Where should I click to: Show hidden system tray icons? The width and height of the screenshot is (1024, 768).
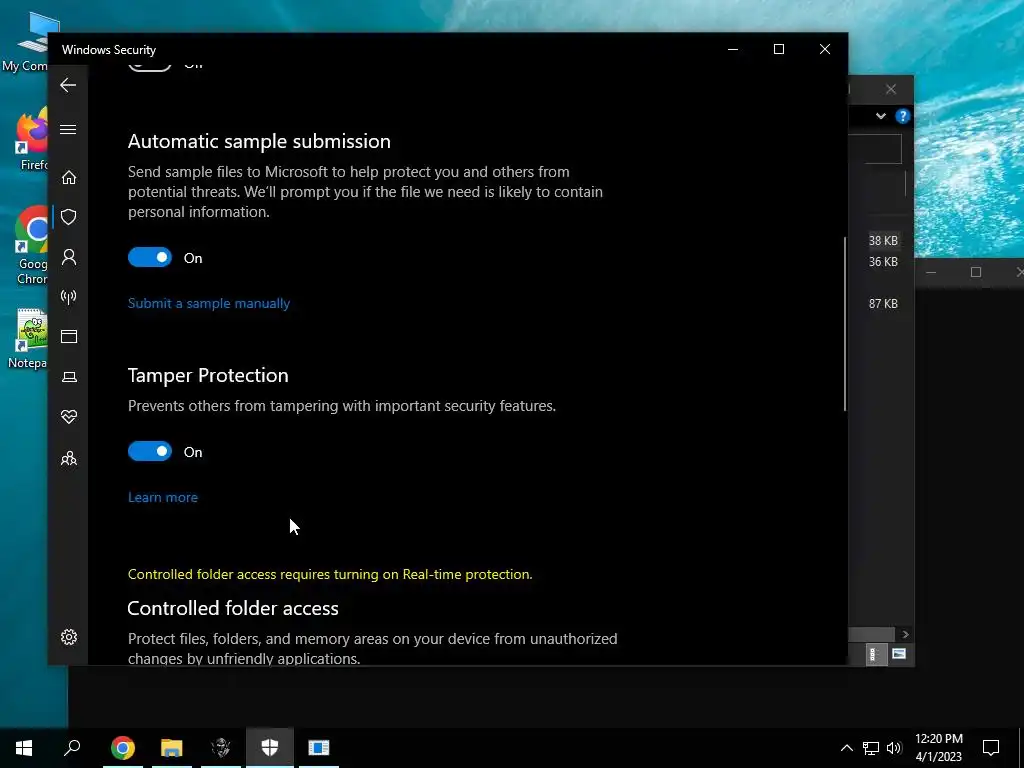point(846,748)
